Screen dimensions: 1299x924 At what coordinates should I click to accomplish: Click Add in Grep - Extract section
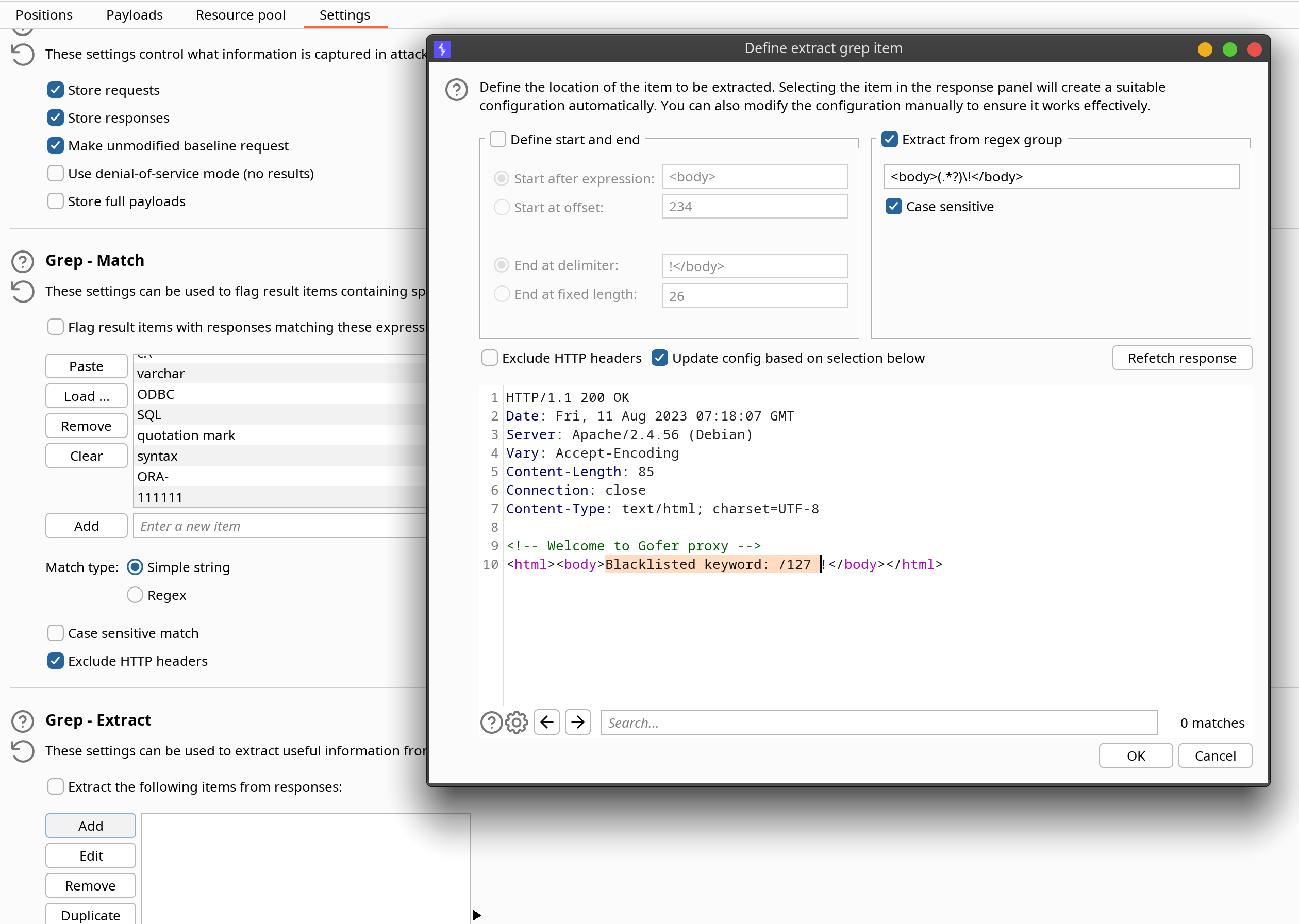click(91, 826)
